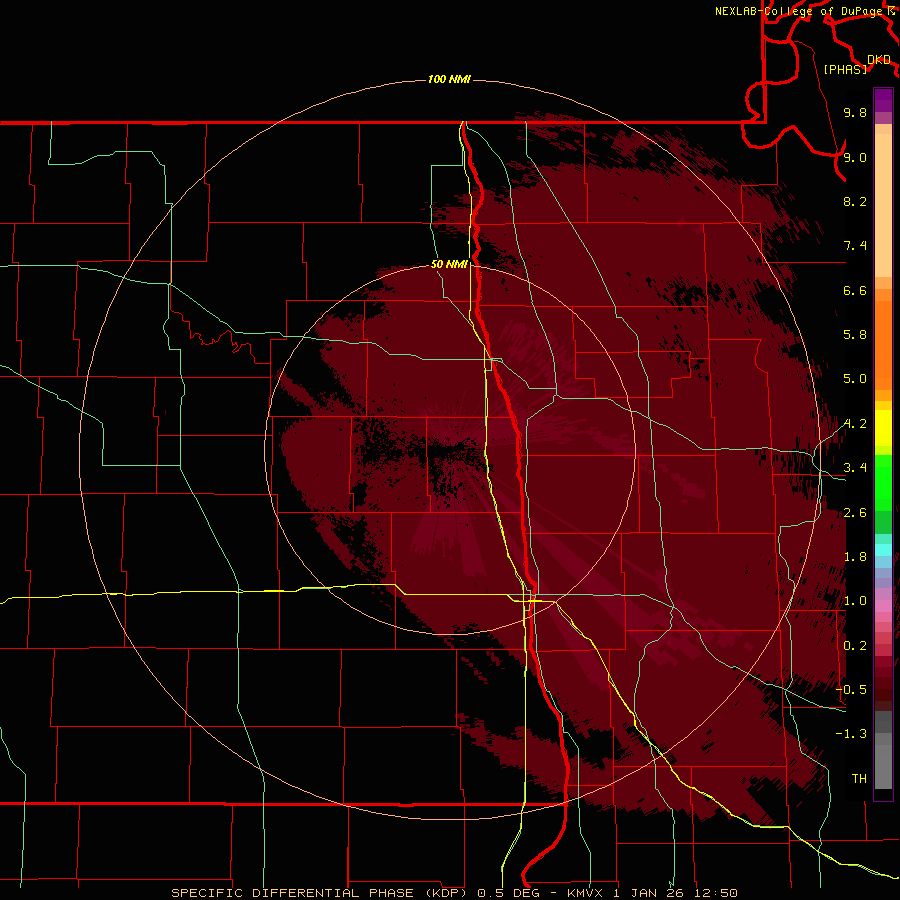Click the 5.8 scale value
This screenshot has height=900, width=900.
(x=855, y=335)
